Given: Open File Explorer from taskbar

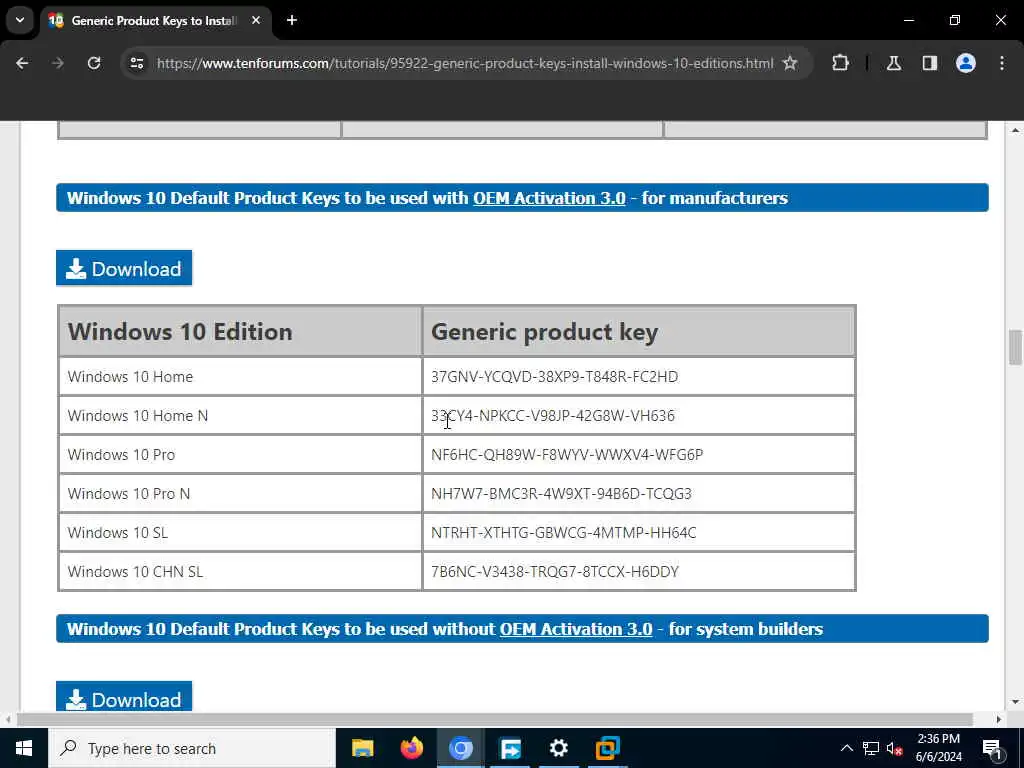Looking at the screenshot, I should 362,748.
